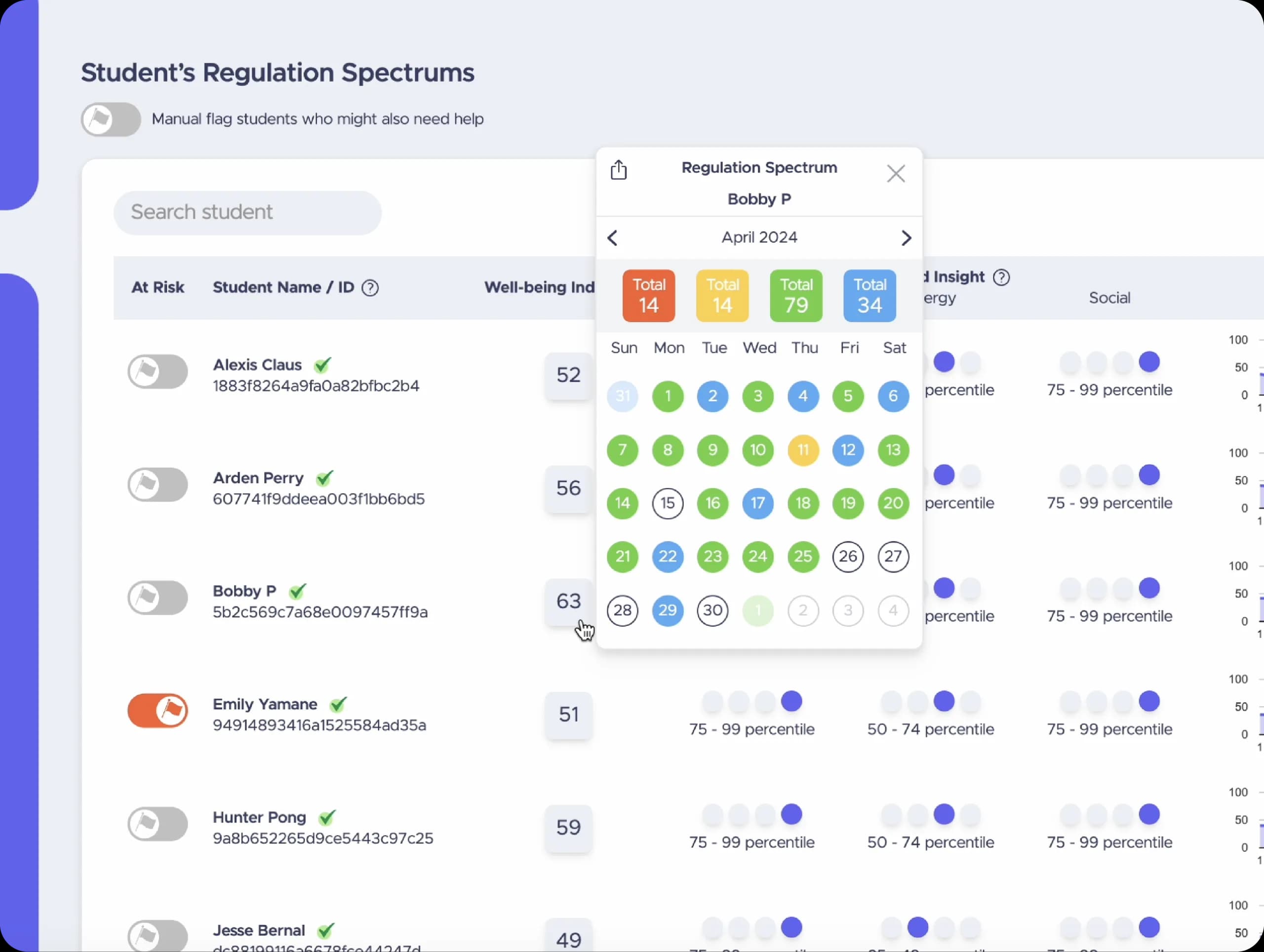This screenshot has height=952, width=1264.
Task: Select April 17 blue day
Action: [758, 504]
